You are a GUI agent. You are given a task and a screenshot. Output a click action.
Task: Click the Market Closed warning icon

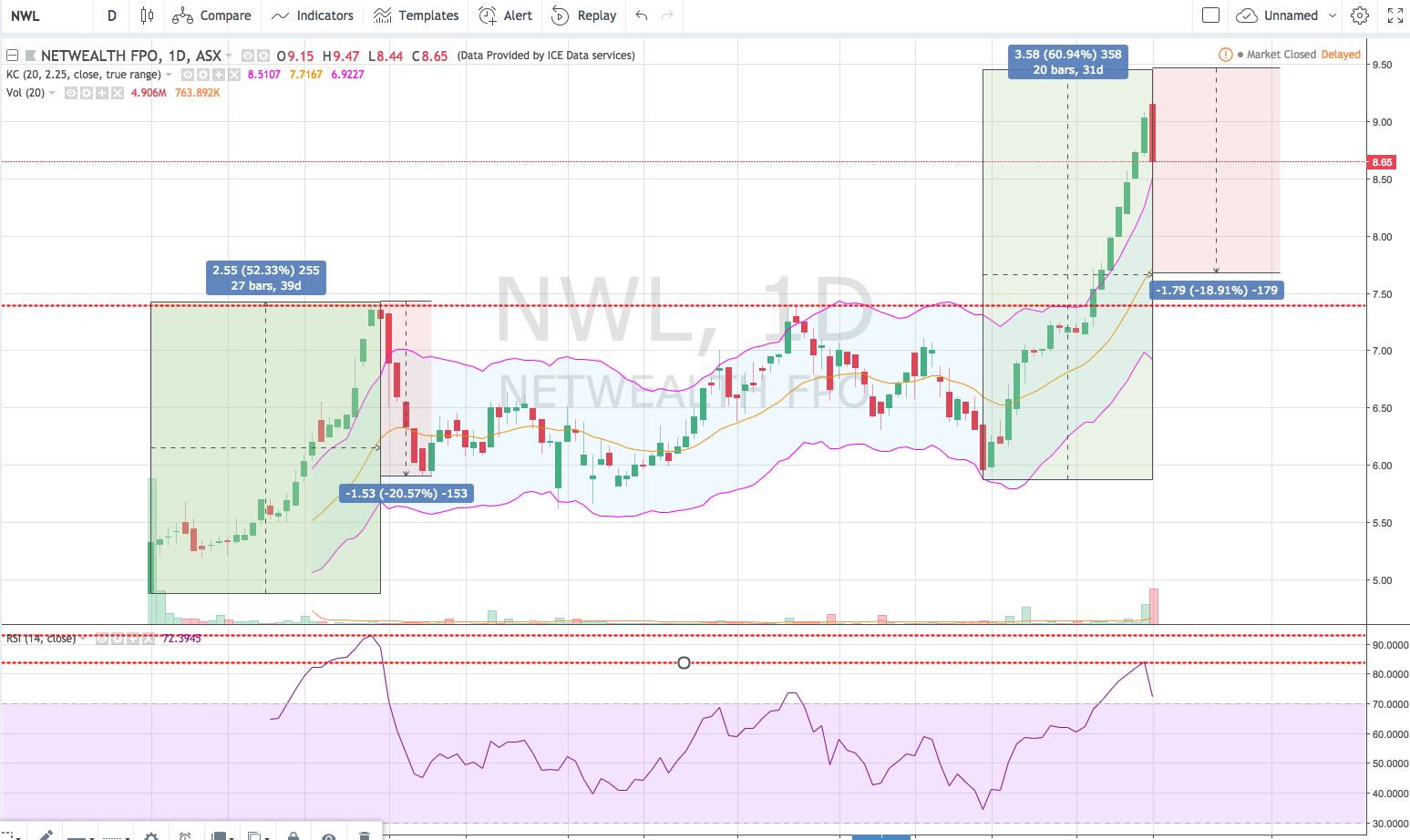[1226, 55]
